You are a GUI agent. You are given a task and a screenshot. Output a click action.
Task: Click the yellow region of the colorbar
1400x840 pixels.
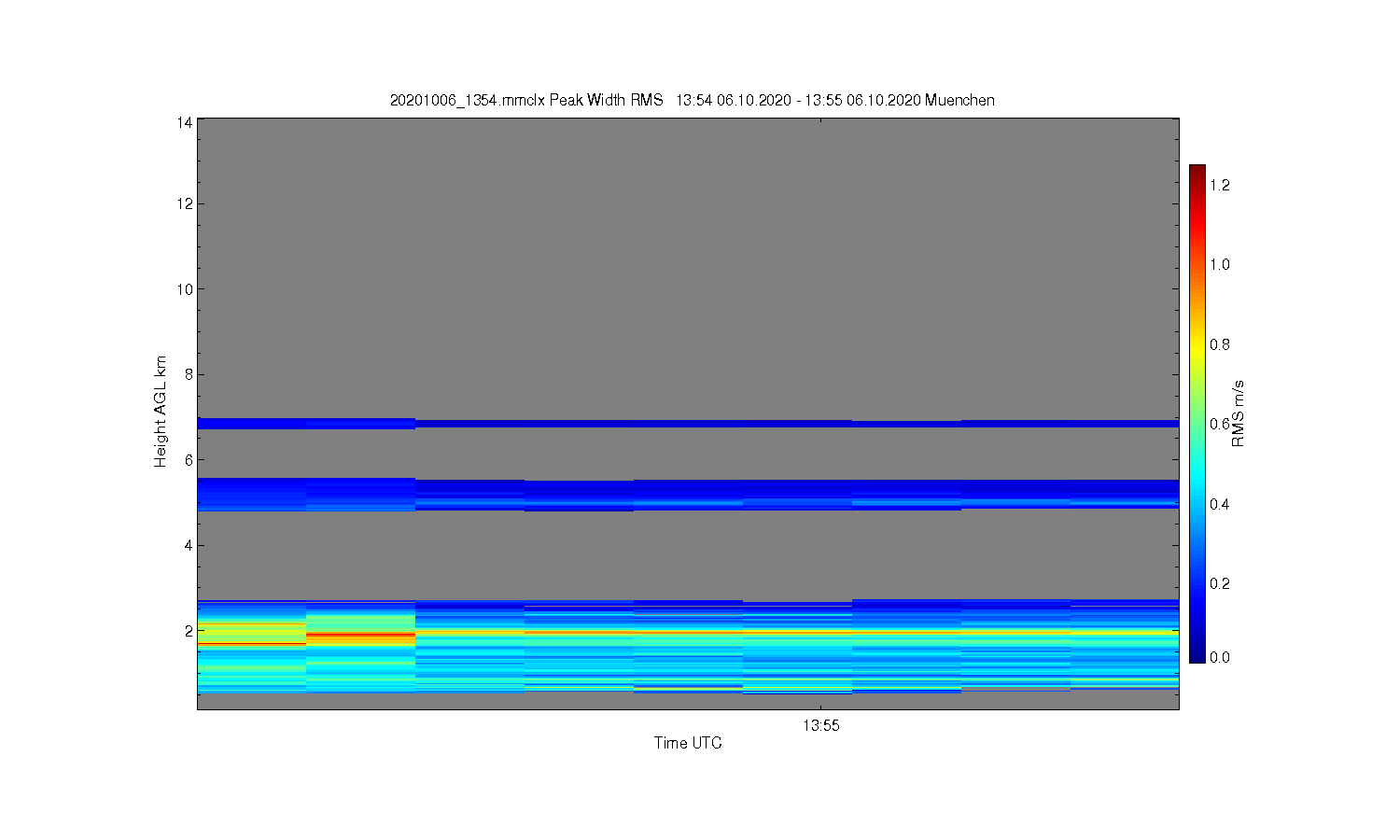tap(1197, 343)
